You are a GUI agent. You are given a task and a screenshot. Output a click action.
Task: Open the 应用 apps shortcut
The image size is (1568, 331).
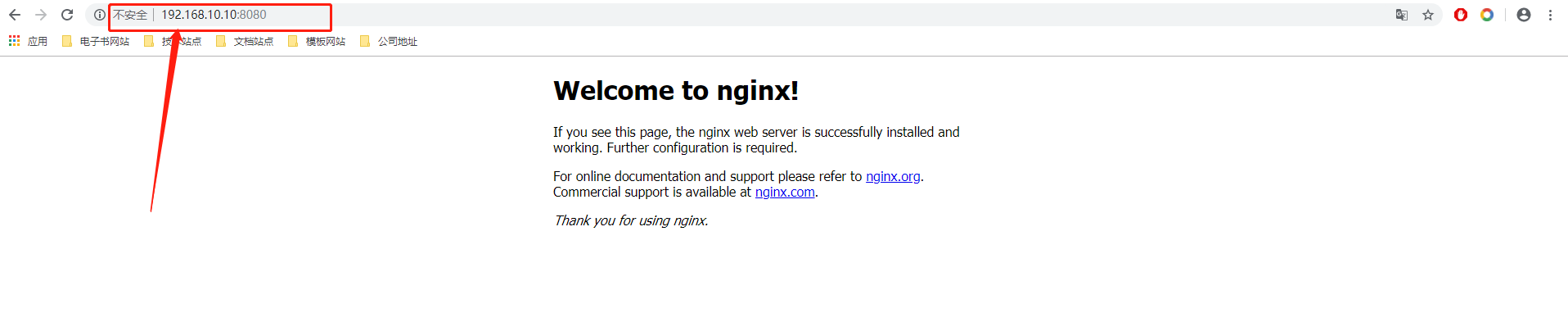pos(28,41)
